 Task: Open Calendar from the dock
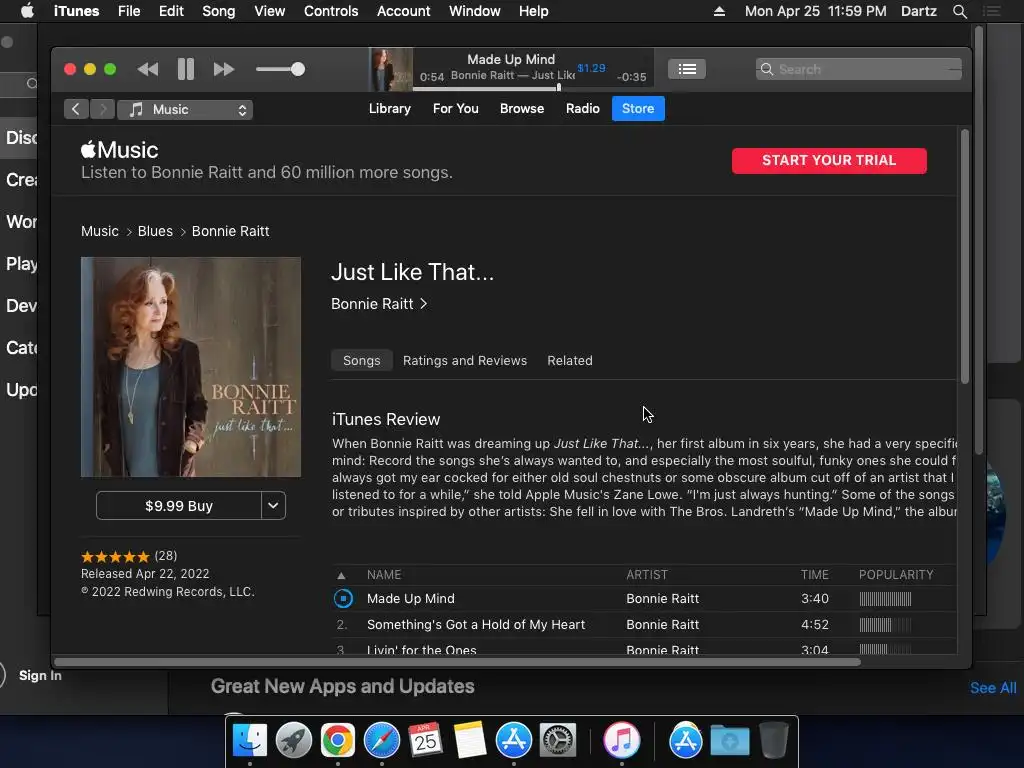(426, 740)
